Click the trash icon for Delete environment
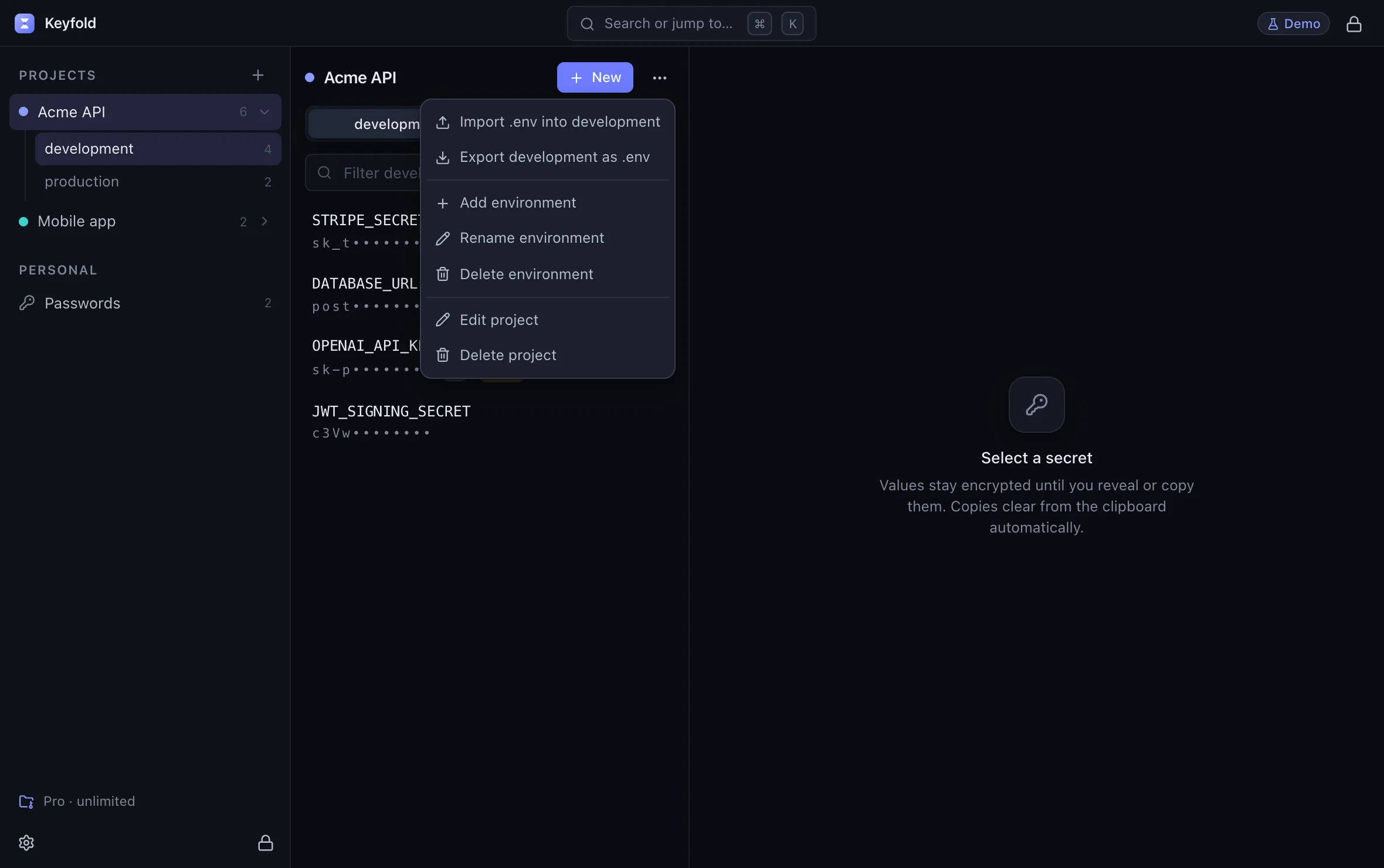This screenshot has height=868, width=1384. tap(443, 274)
